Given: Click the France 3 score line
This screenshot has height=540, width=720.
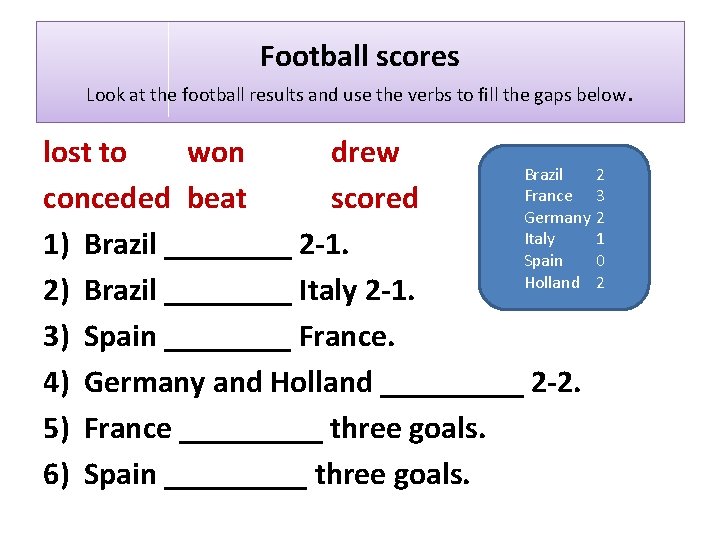Looking at the screenshot, I should [564, 196].
